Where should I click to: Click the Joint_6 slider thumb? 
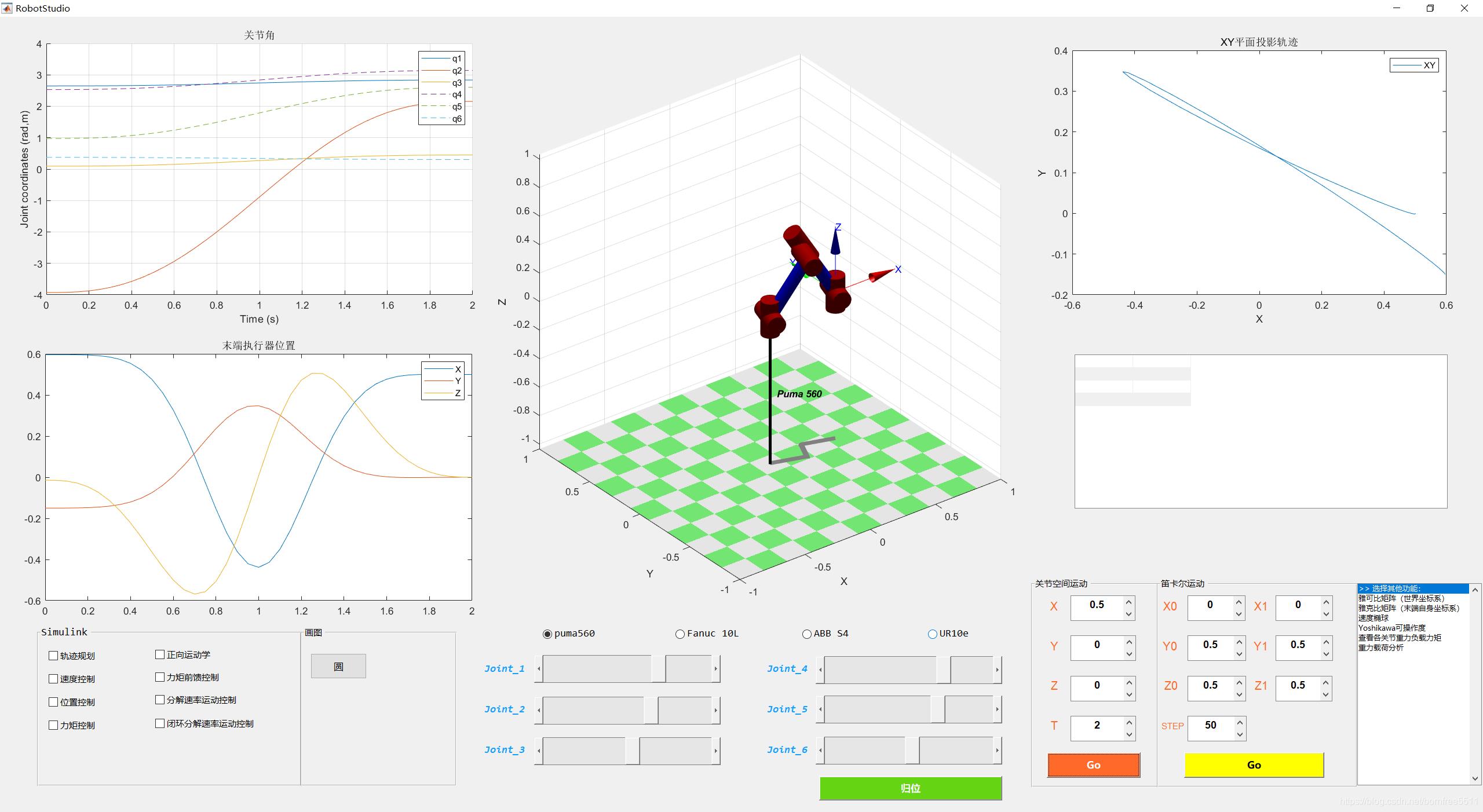click(x=912, y=750)
